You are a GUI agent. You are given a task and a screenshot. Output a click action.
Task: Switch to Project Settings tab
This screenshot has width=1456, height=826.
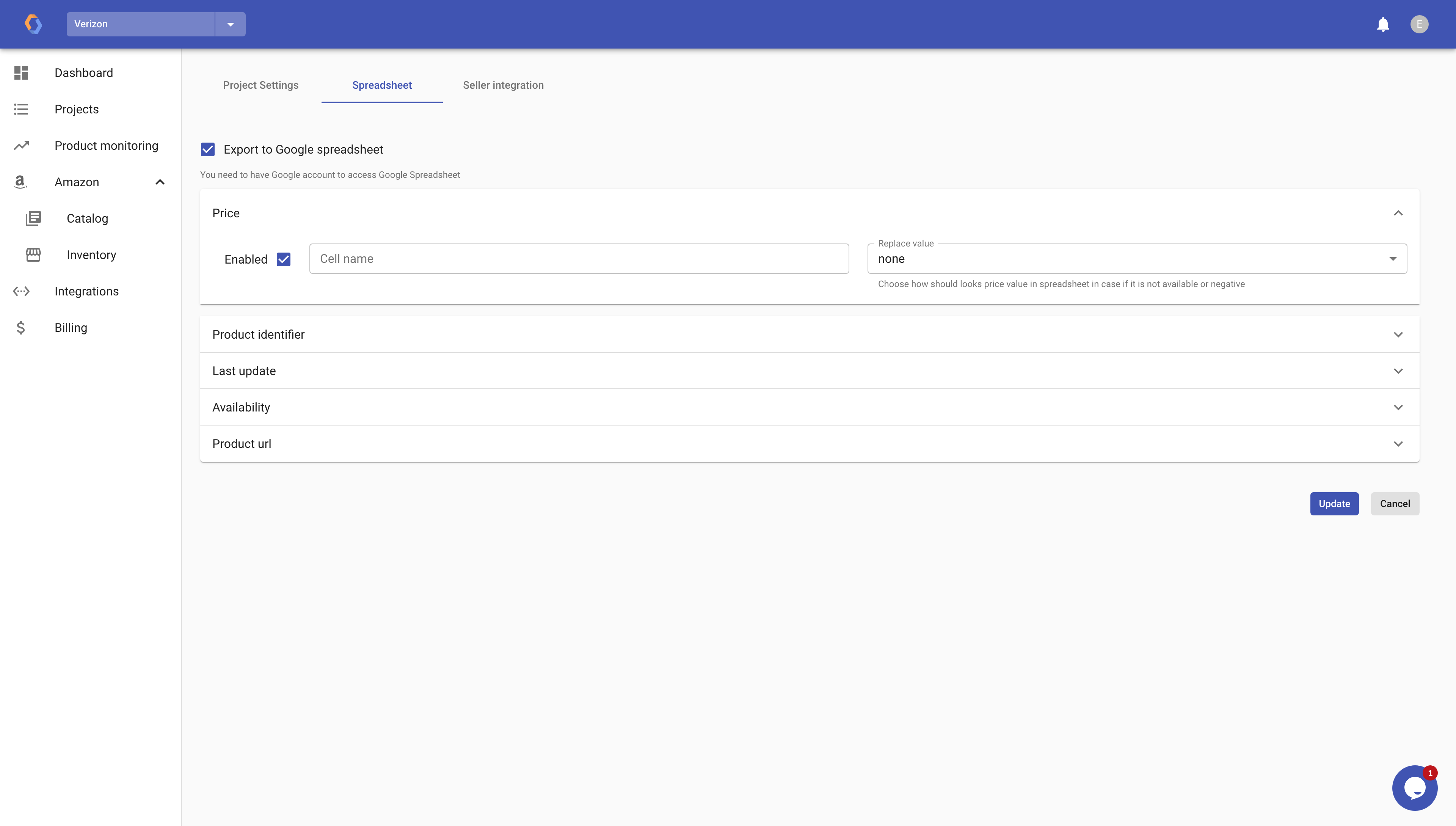point(260,85)
